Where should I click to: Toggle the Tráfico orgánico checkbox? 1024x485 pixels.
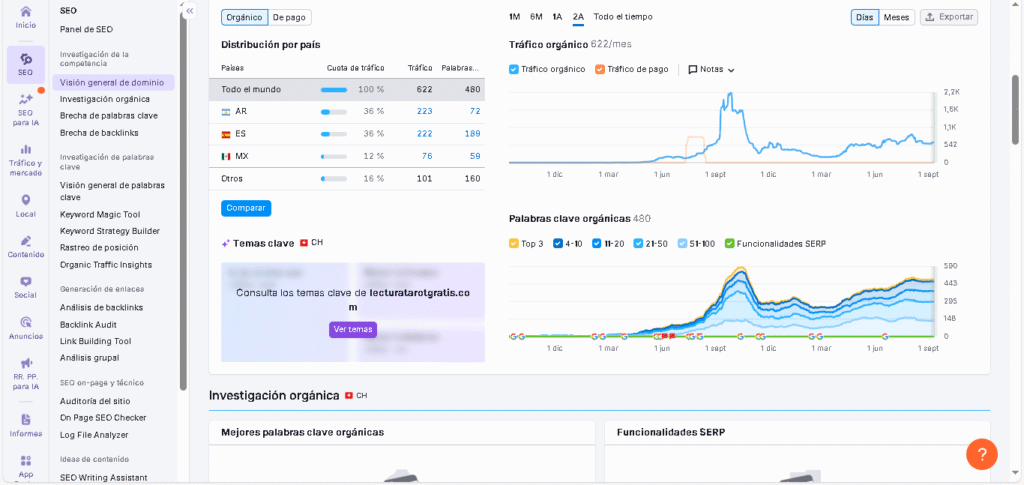[514, 69]
